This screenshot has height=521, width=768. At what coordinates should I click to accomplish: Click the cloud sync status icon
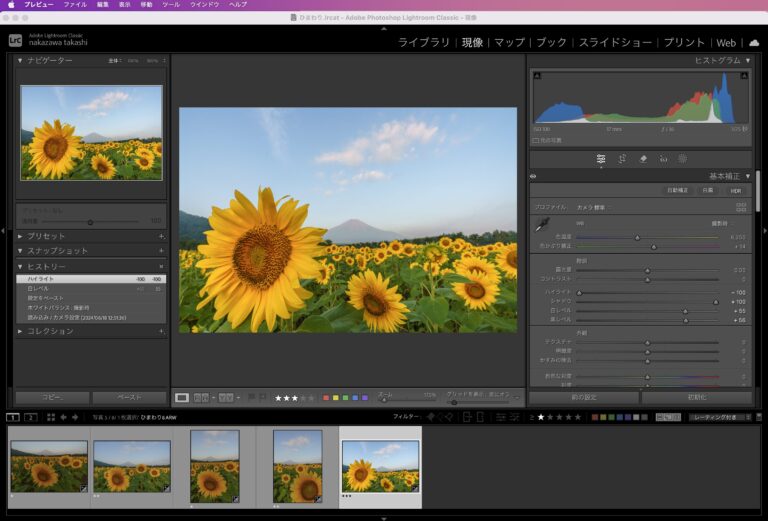(x=753, y=42)
